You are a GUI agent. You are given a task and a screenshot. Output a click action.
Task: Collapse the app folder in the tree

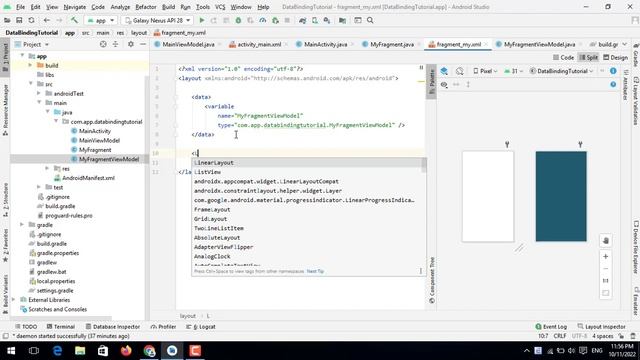point(22,56)
